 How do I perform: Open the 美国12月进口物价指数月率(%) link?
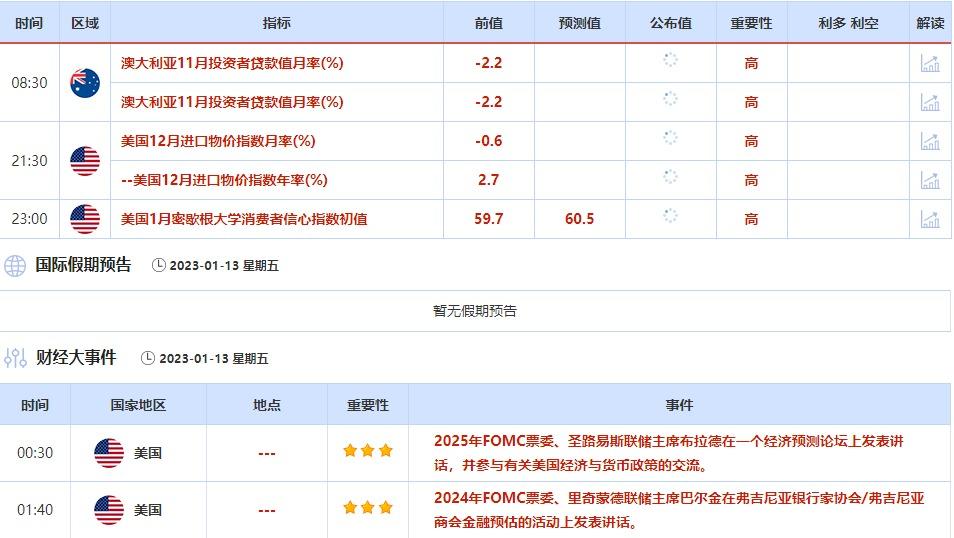point(218,141)
